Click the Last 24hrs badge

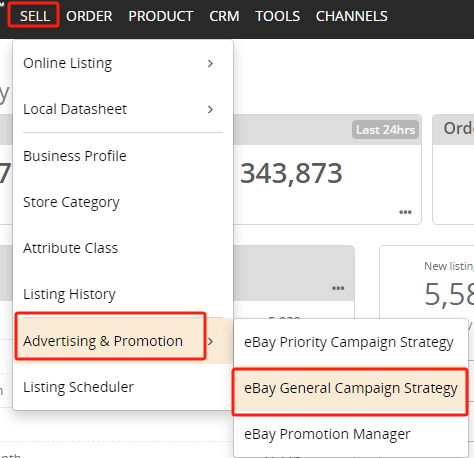click(385, 130)
